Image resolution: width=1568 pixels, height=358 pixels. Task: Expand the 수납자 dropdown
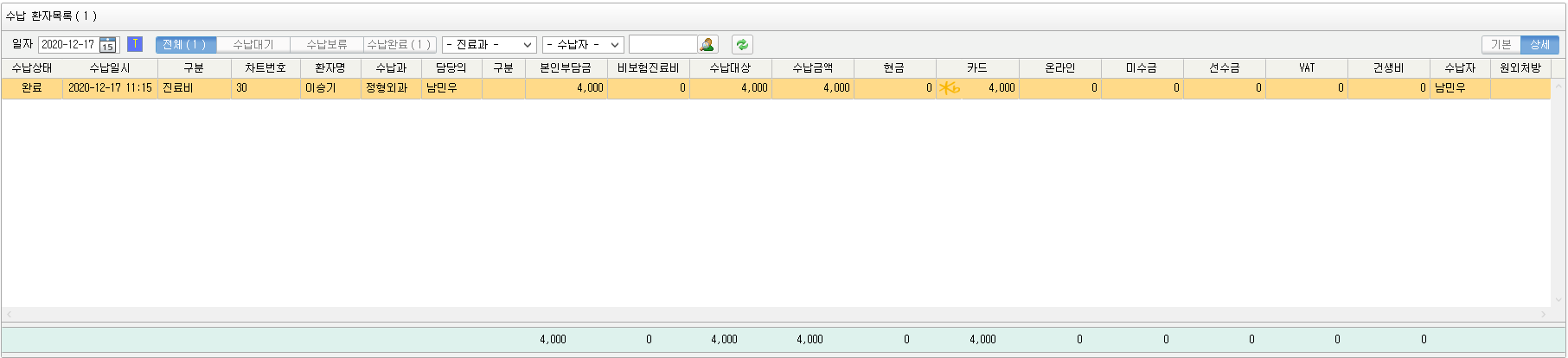(582, 45)
